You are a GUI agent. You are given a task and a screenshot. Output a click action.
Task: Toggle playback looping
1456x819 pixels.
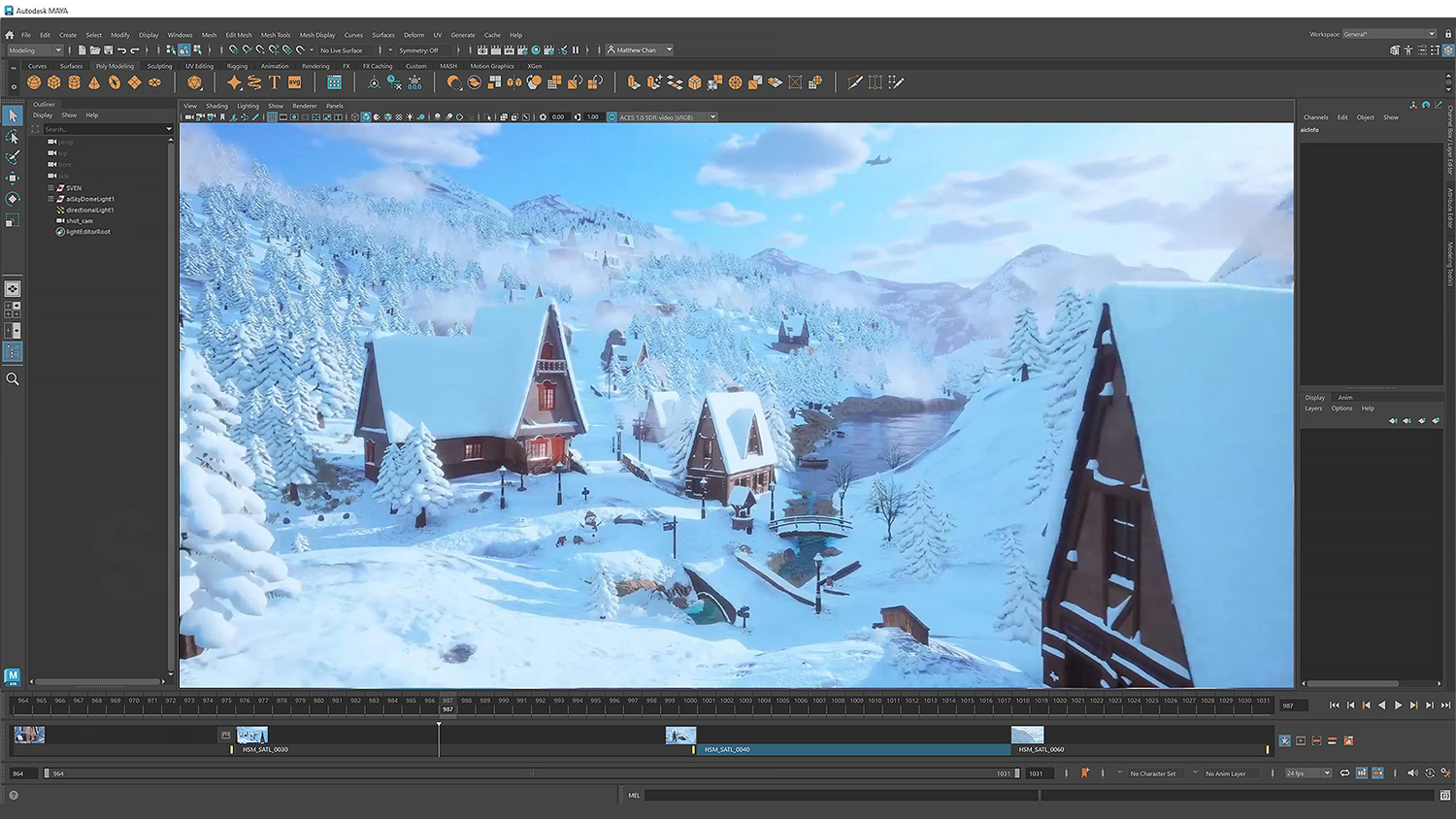1344,773
